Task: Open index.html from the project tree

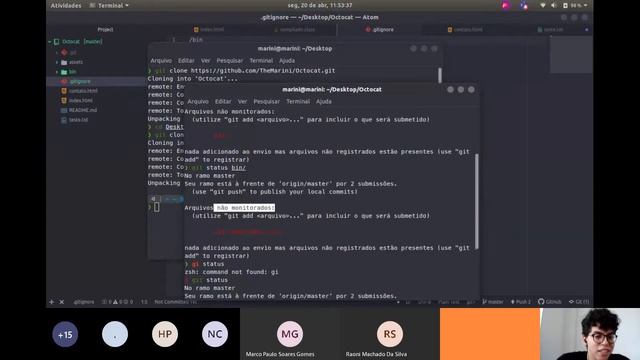Action: tap(80, 100)
